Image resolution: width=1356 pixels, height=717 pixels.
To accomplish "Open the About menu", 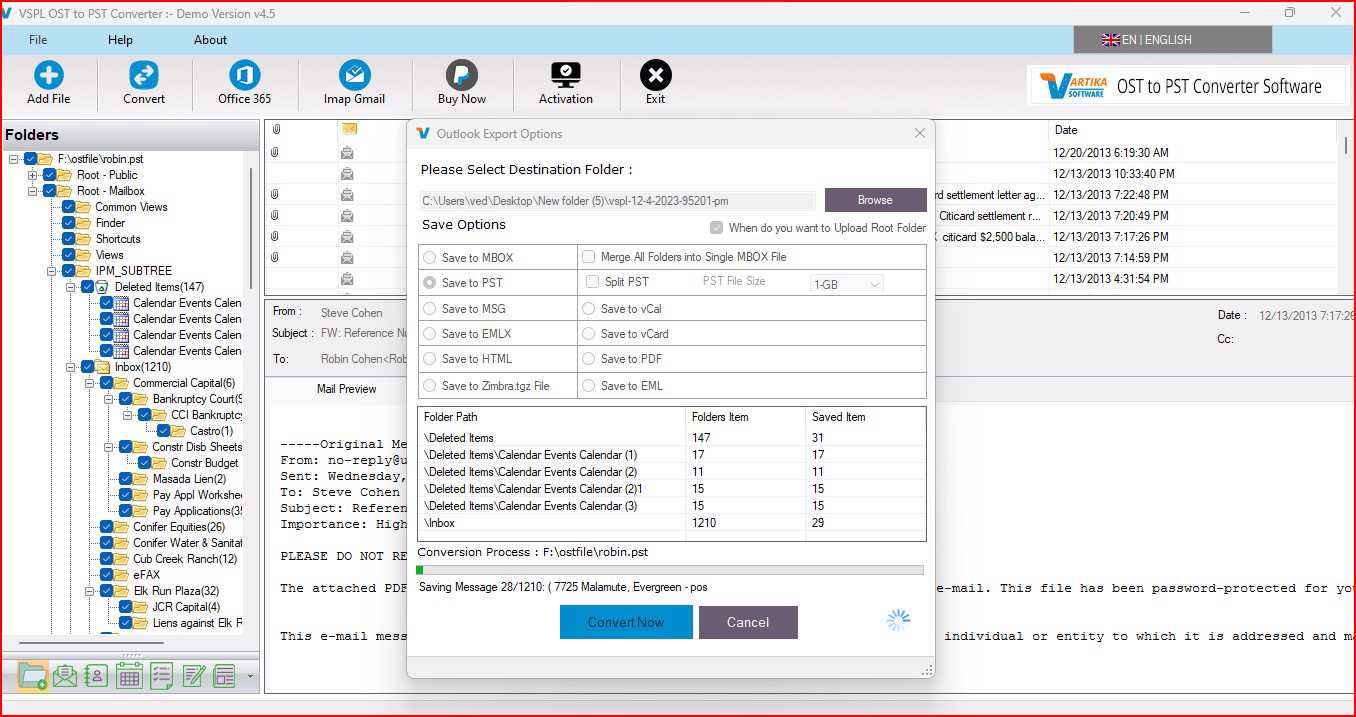I will (210, 40).
